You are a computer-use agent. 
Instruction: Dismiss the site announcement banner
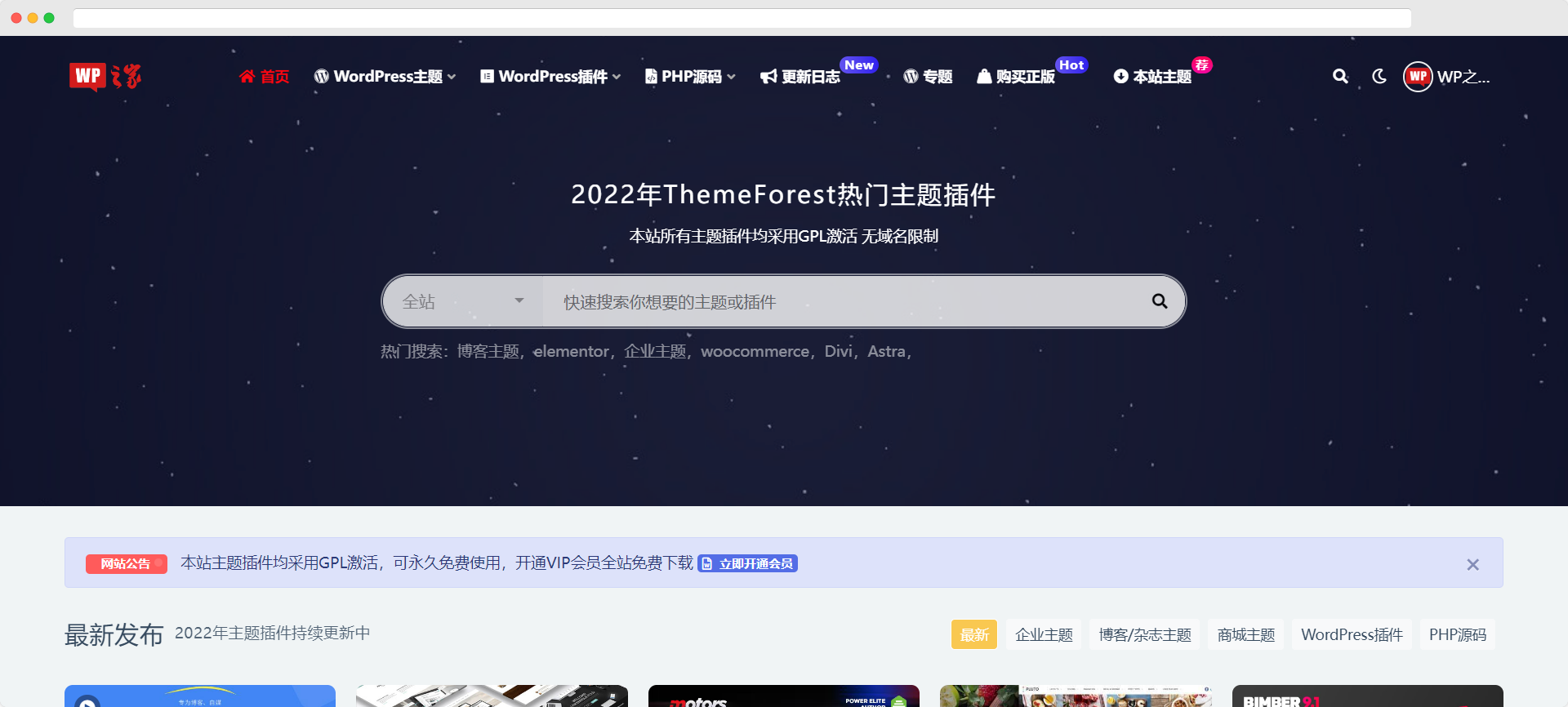tap(1472, 564)
